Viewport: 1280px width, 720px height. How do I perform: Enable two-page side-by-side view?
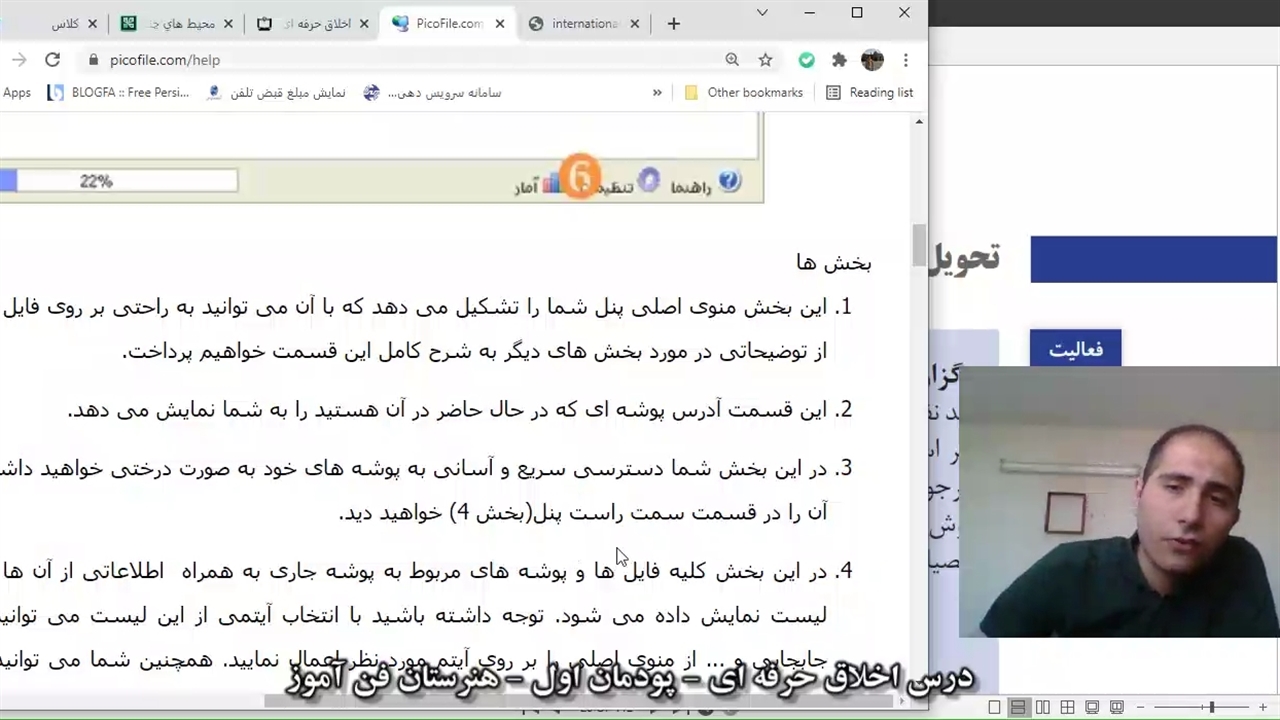coord(1043,708)
